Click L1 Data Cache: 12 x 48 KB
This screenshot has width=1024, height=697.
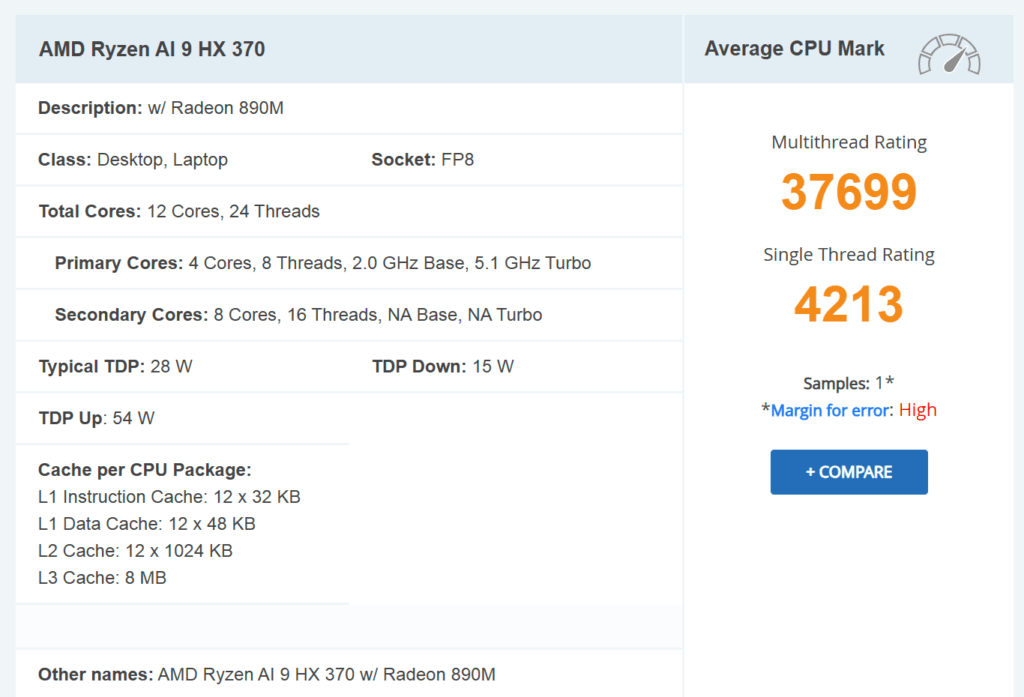pyautogui.click(x=147, y=524)
